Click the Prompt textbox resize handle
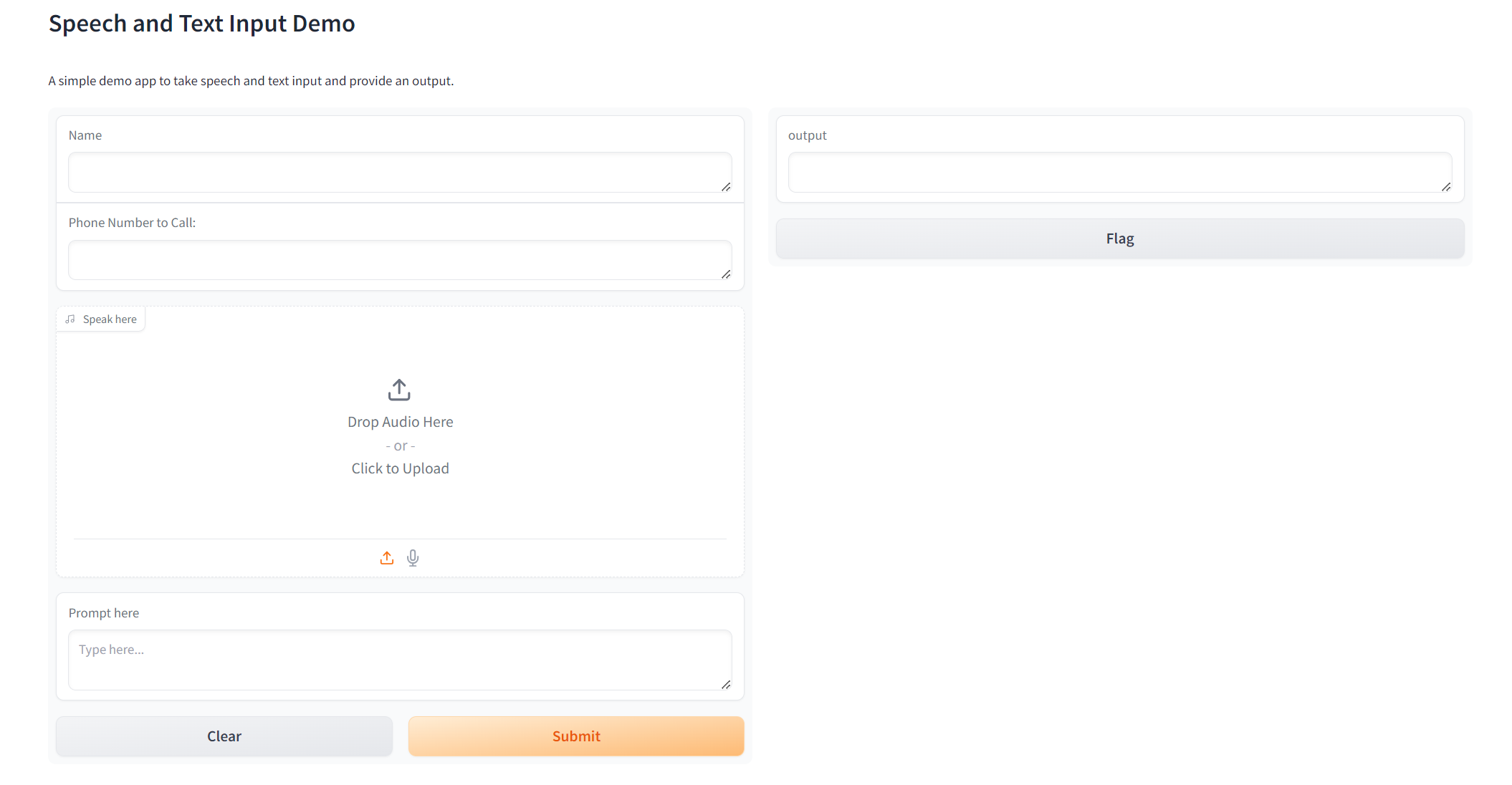The height and width of the screenshot is (785, 1512). click(x=726, y=685)
